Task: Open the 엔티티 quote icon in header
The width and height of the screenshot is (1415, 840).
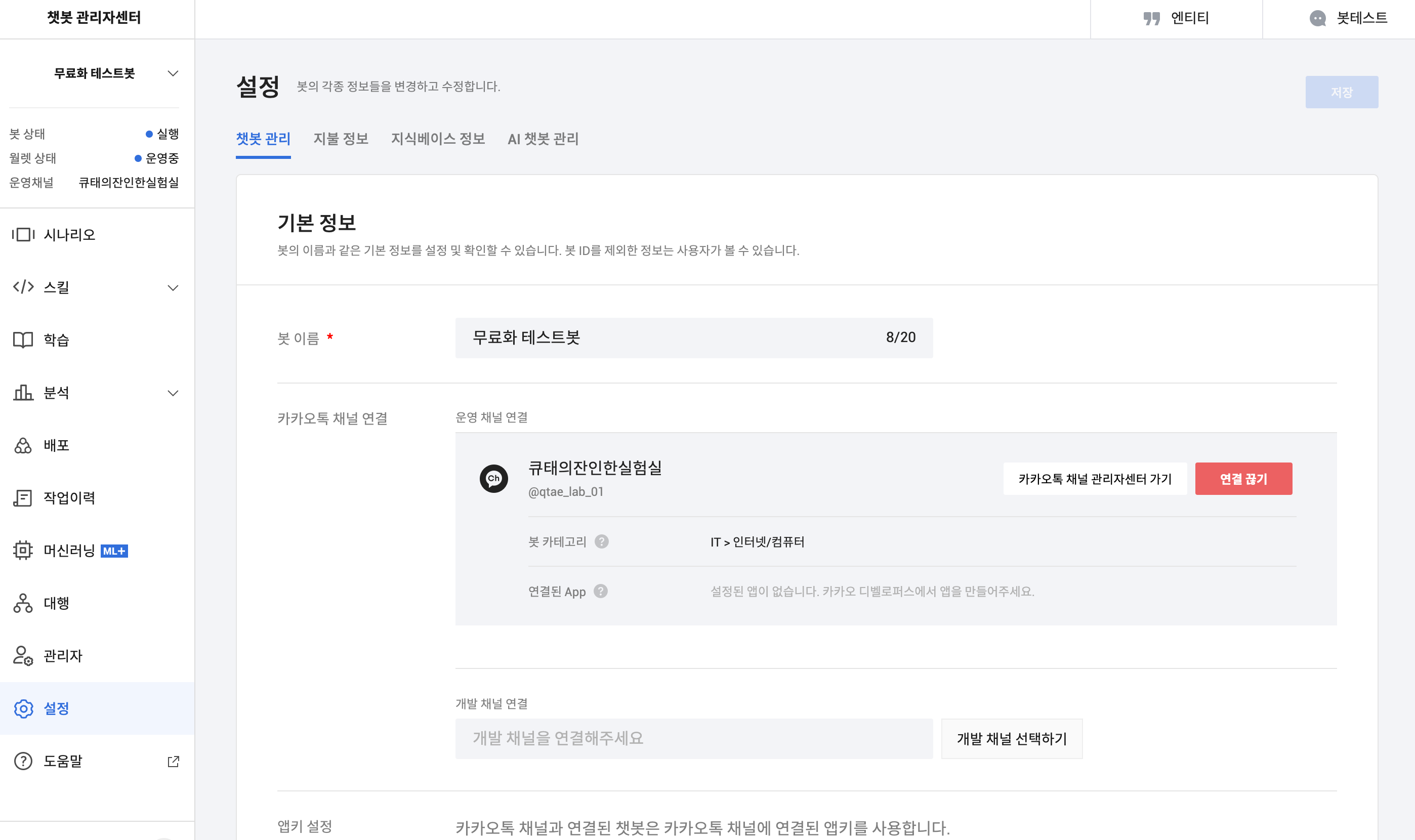Action: 1151,18
